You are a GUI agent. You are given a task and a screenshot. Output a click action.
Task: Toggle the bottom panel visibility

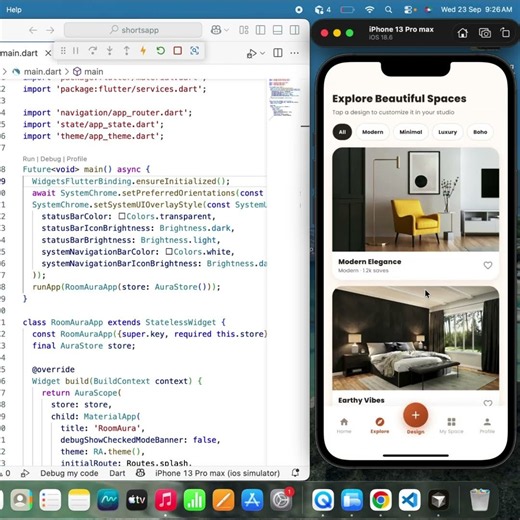(x=277, y=30)
